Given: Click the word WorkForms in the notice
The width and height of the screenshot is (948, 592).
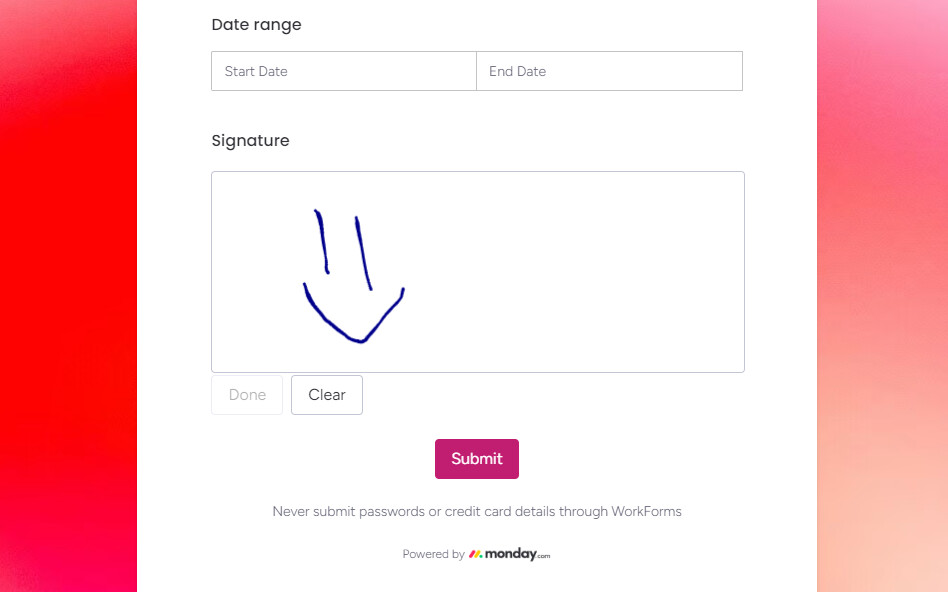Looking at the screenshot, I should click(646, 512).
